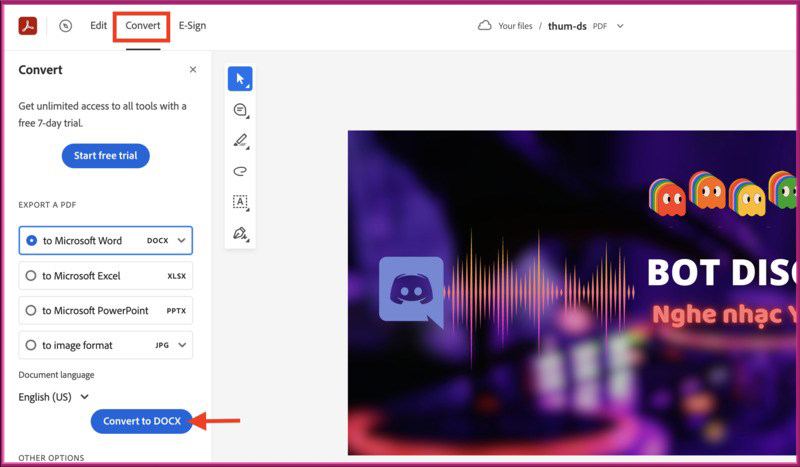The image size is (800, 467).
Task: Pick the freehand draw loop tool
Action: pos(240,171)
